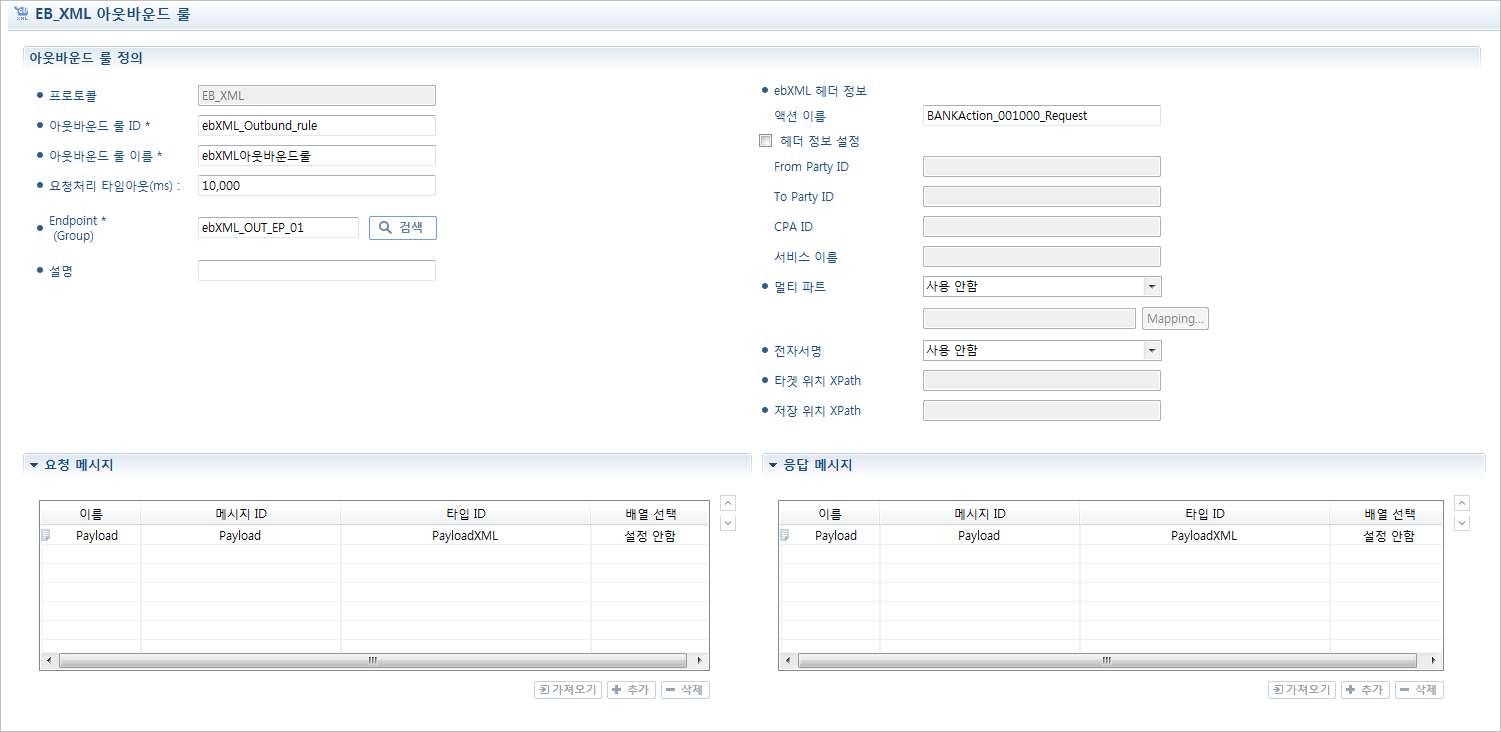Click the horizontal scrollbar under the request grid

pos(372,660)
